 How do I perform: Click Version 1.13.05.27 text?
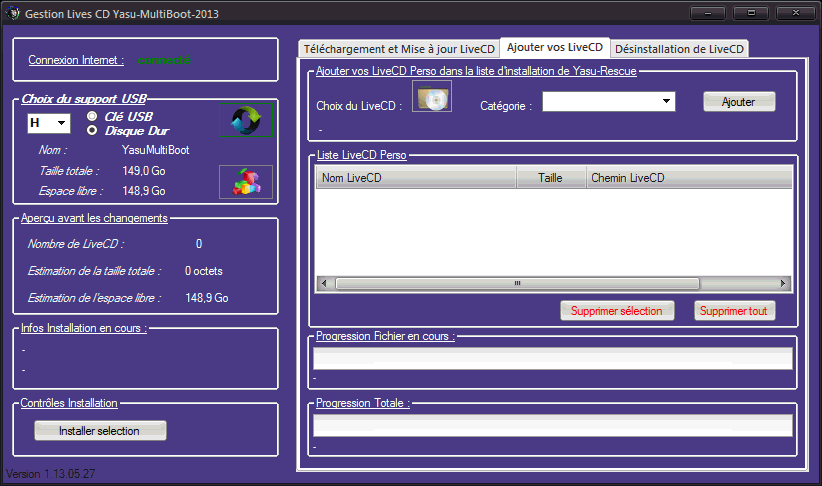click(x=50, y=473)
